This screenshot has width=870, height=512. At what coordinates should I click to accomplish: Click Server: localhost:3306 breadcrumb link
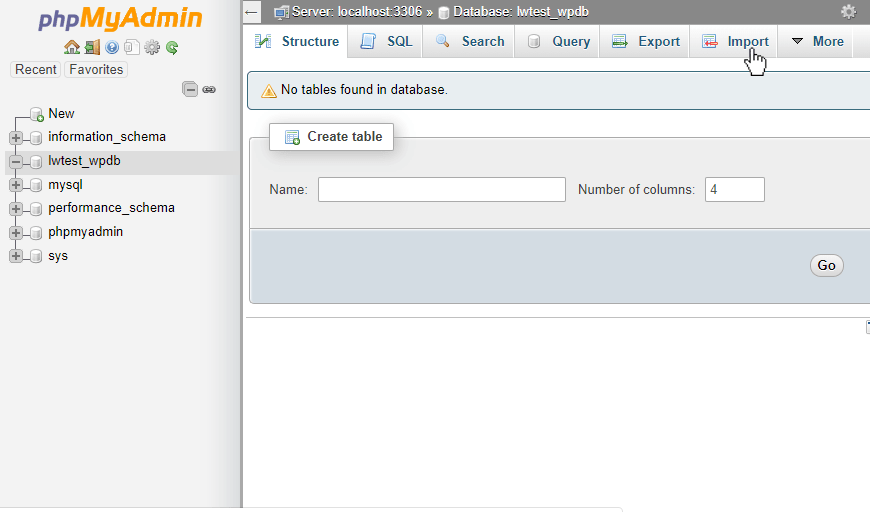[357, 12]
